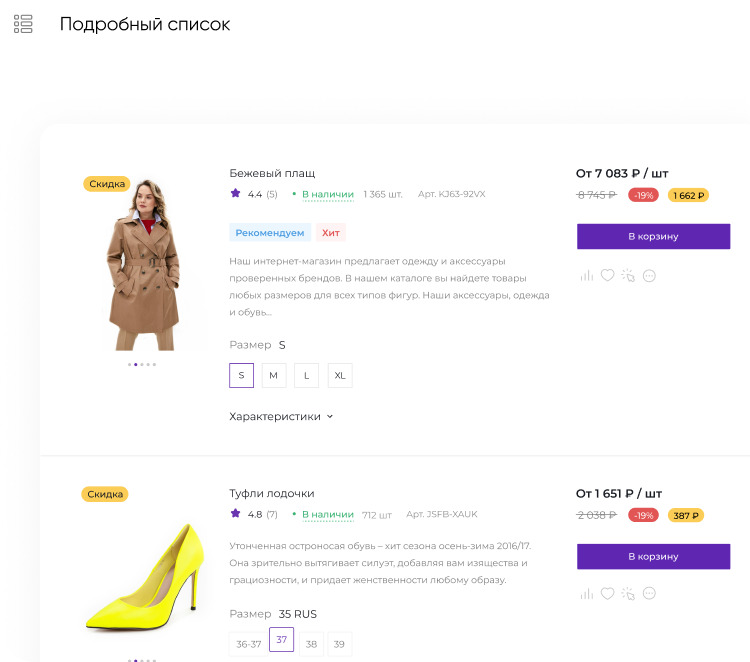Select size M for the trench coat
Image resolution: width=750 pixels, height=662 pixels.
coord(274,375)
